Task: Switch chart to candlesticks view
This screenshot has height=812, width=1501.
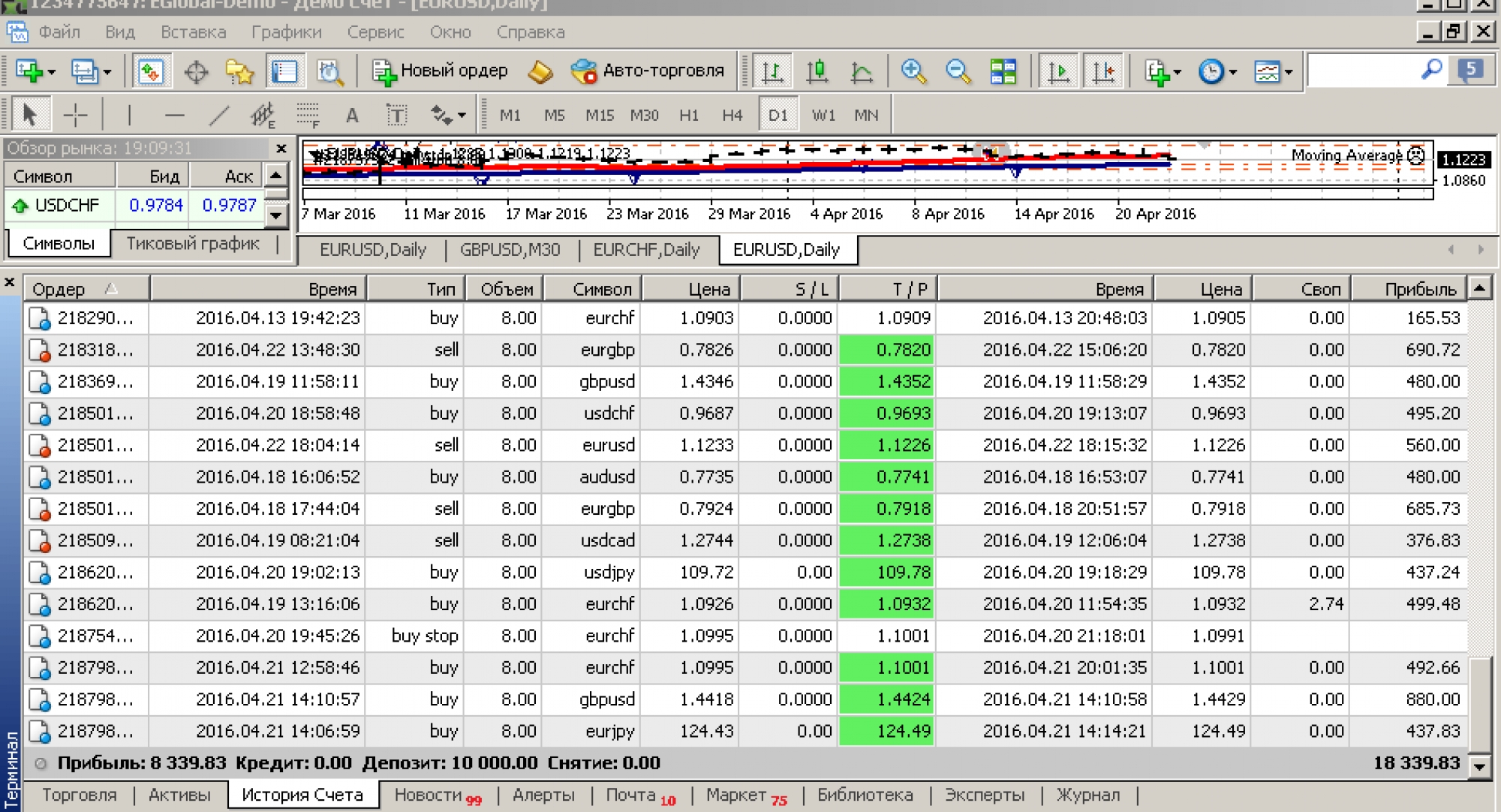Action: coord(817,72)
